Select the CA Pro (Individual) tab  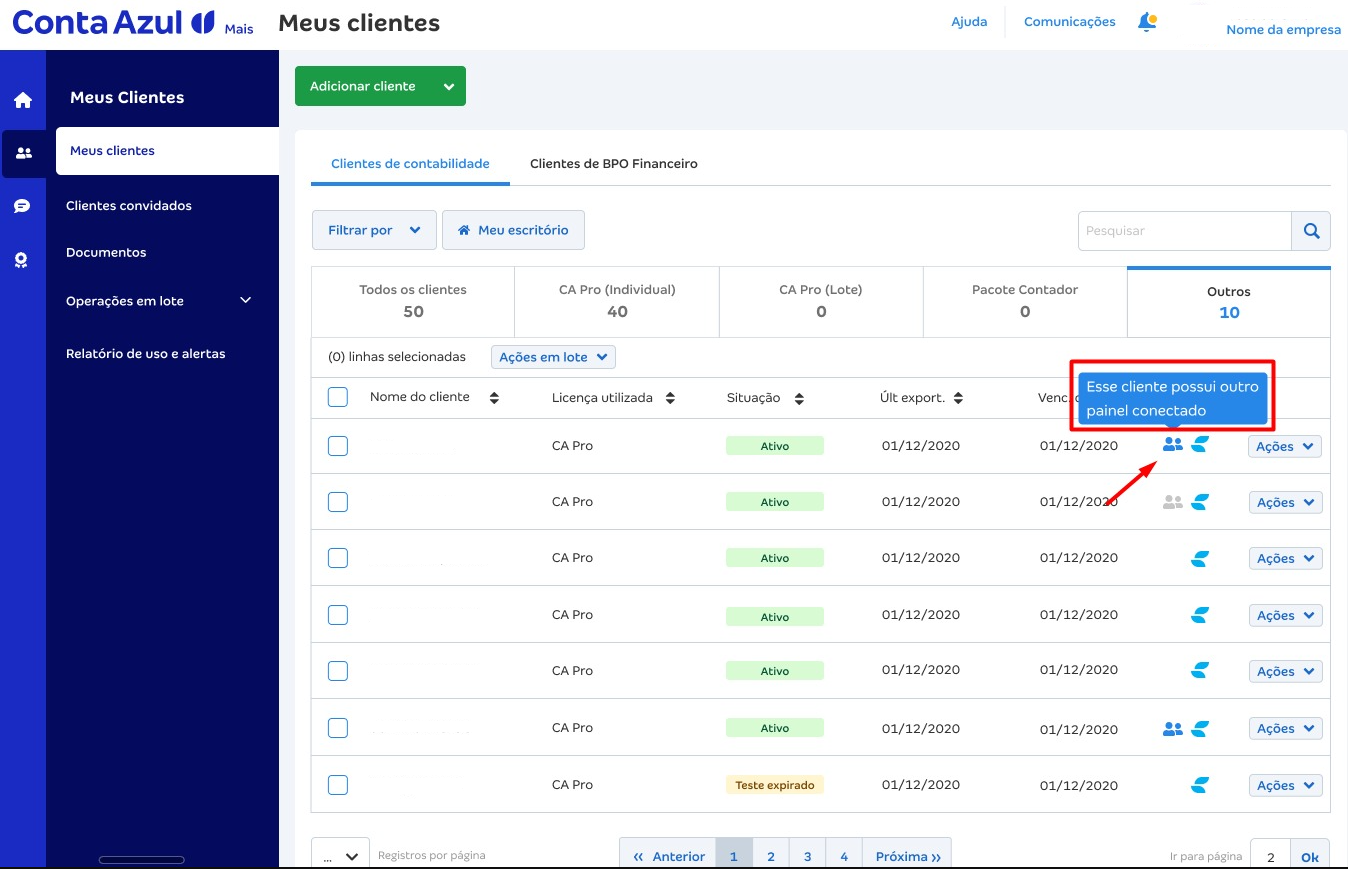tap(617, 301)
